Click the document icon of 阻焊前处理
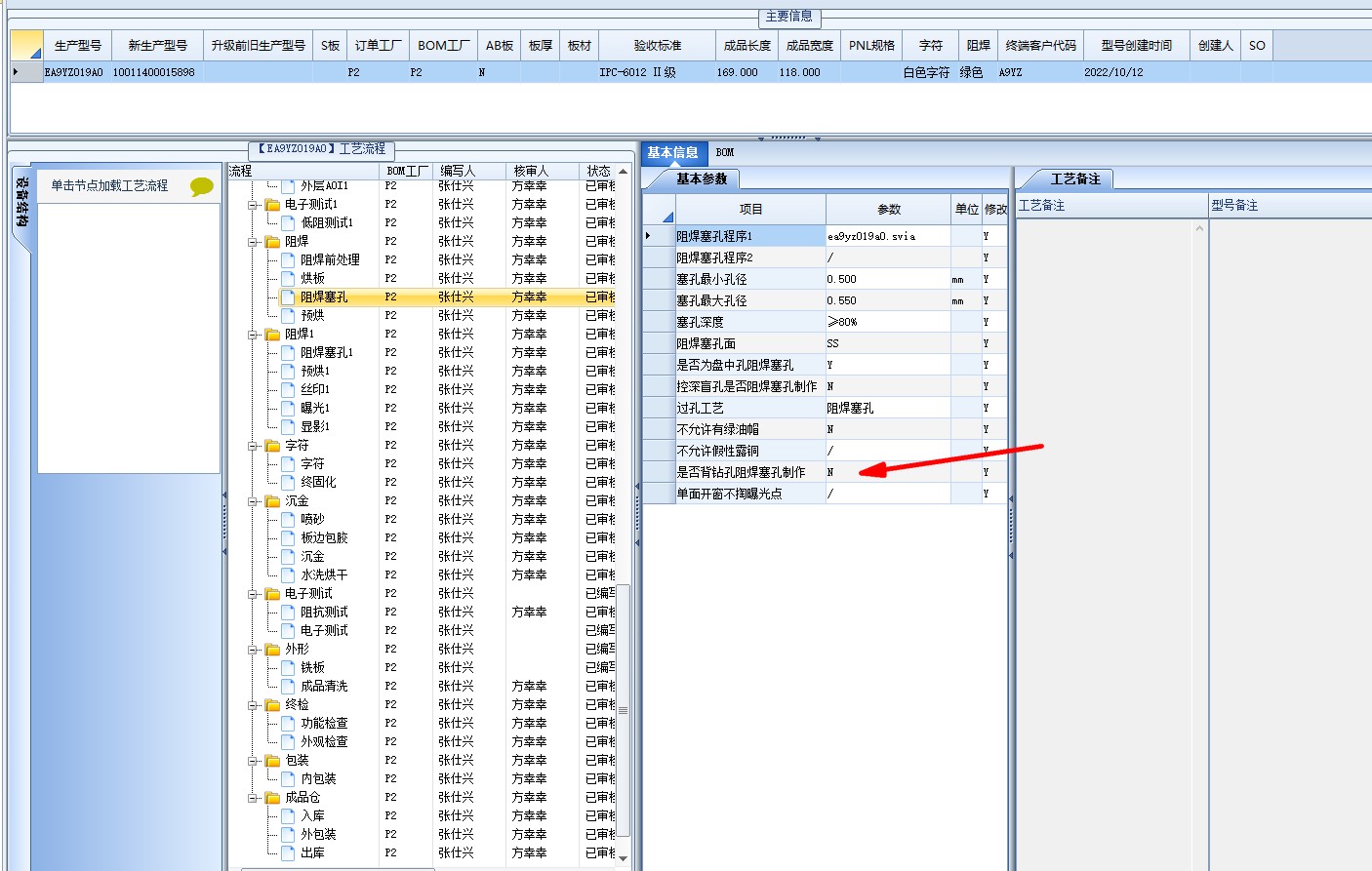Viewport: 1372px width, 871px height. click(288, 260)
